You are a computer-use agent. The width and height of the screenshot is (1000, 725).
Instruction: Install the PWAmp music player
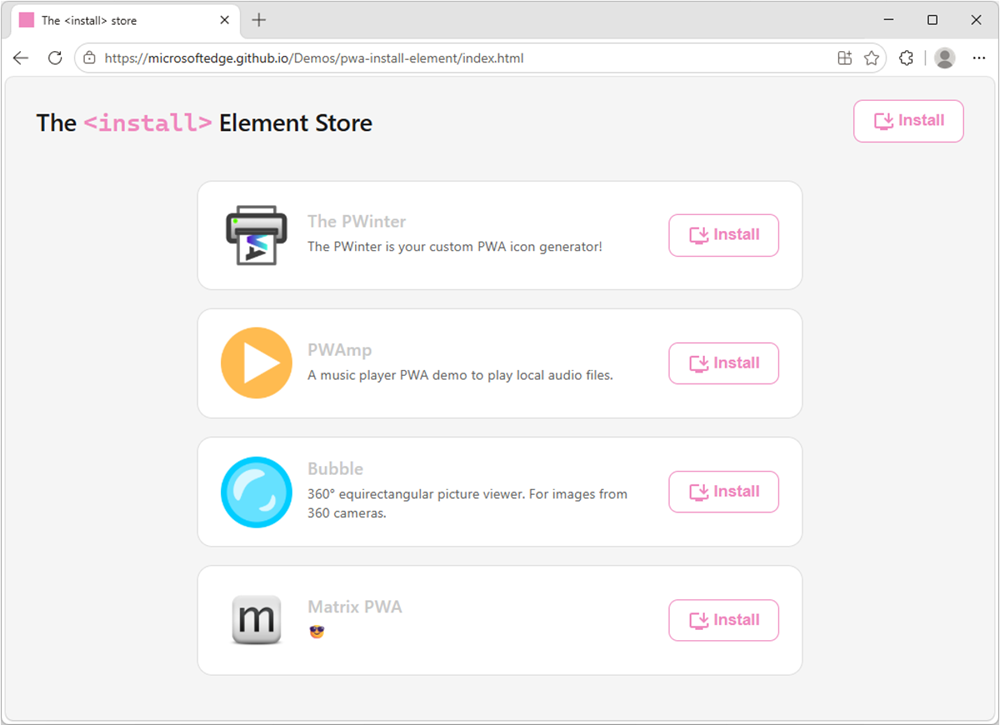click(x=724, y=363)
